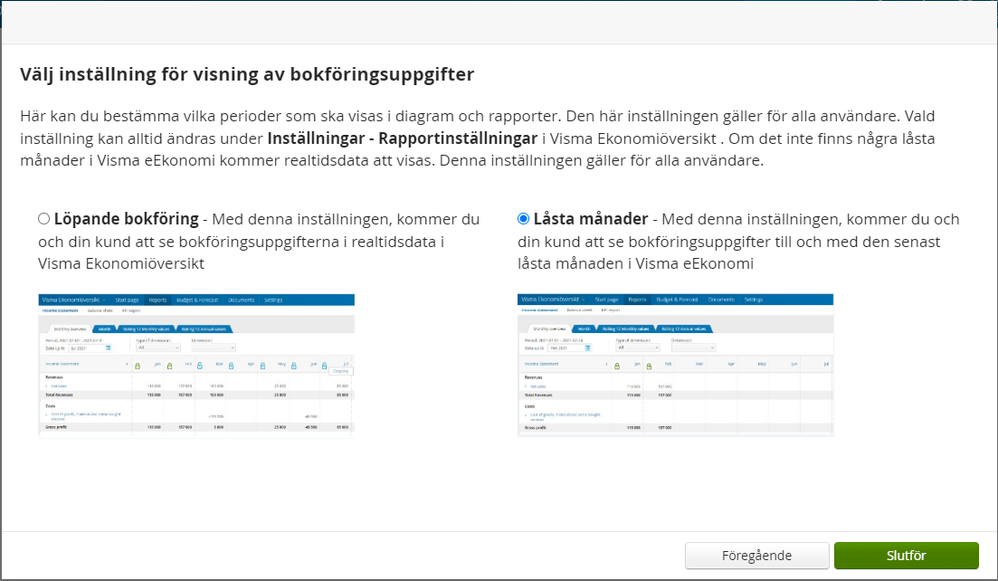
Task: Select the Löpande bokföring radio button
Action: point(43,219)
